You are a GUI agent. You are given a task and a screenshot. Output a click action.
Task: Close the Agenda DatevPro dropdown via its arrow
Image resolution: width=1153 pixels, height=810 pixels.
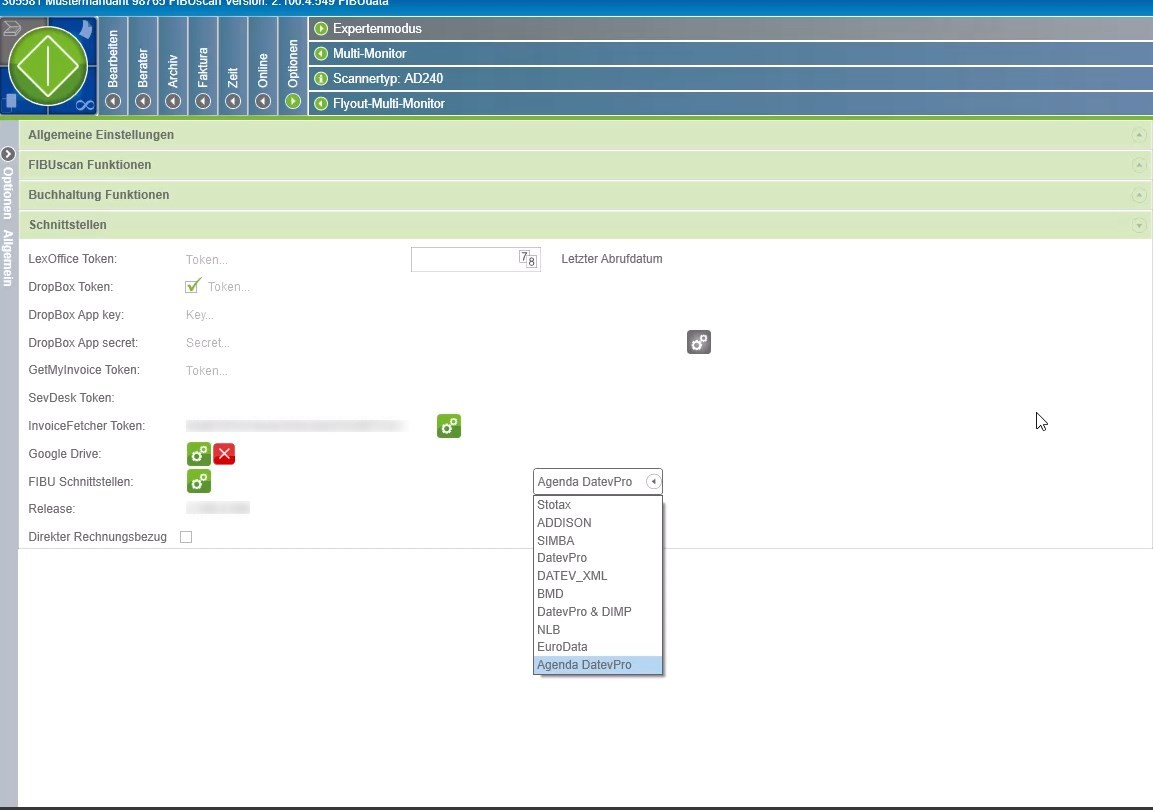(x=653, y=482)
